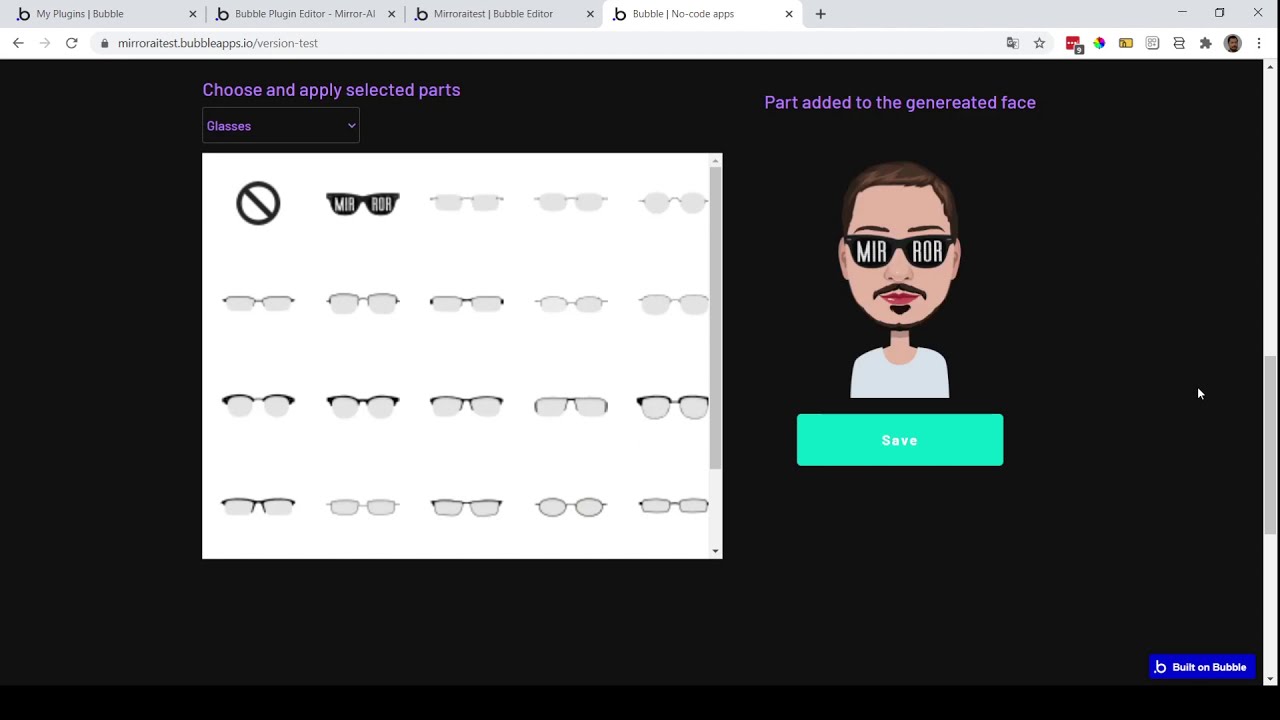Select fifth thick-frame glasses in third row

(673, 406)
